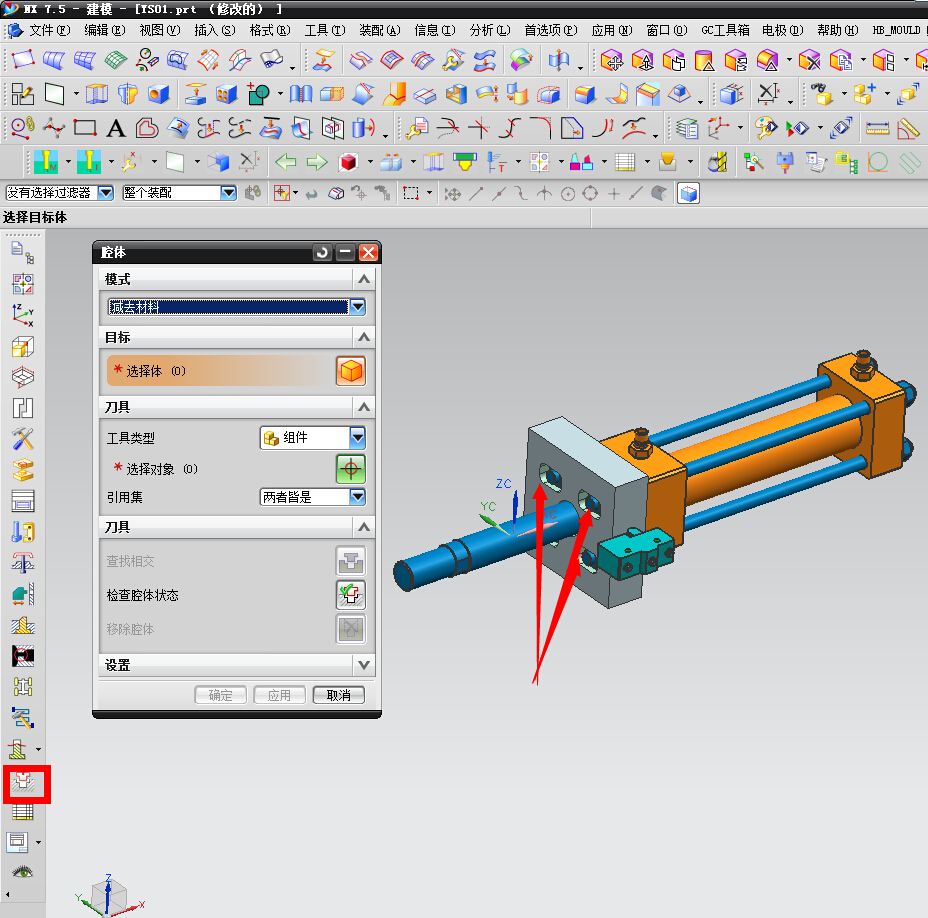The height and width of the screenshot is (918, 928).
Task: Expand the 设置 section
Action: pyautogui.click(x=364, y=665)
